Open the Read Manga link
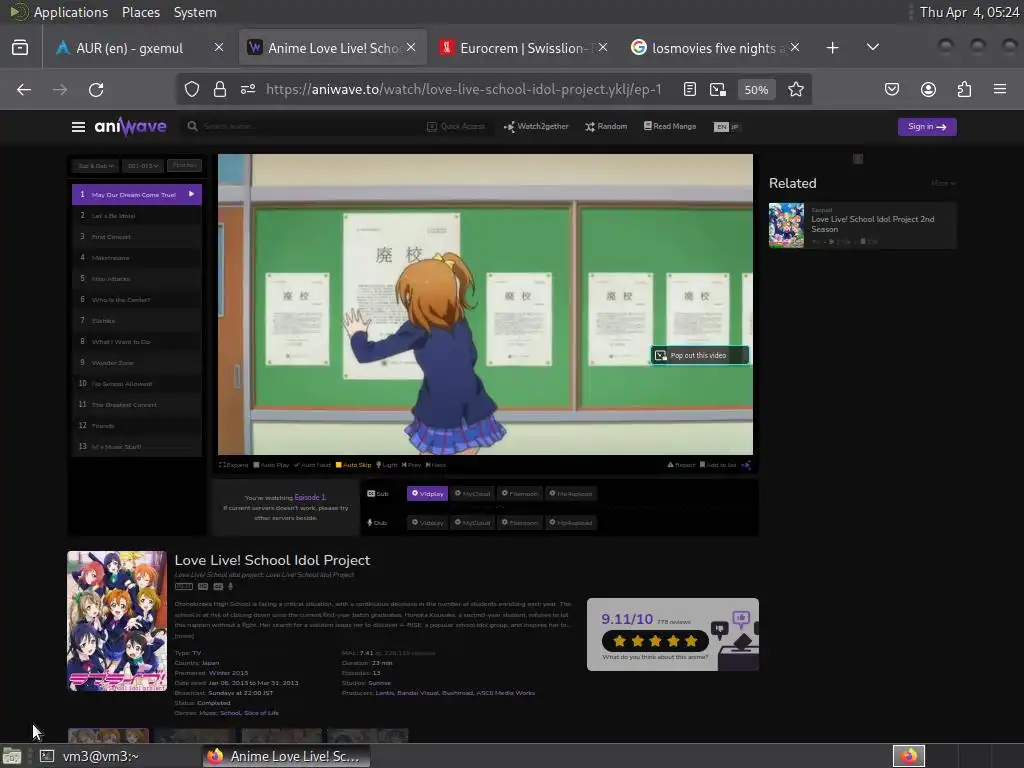The image size is (1024, 768). pyautogui.click(x=670, y=127)
